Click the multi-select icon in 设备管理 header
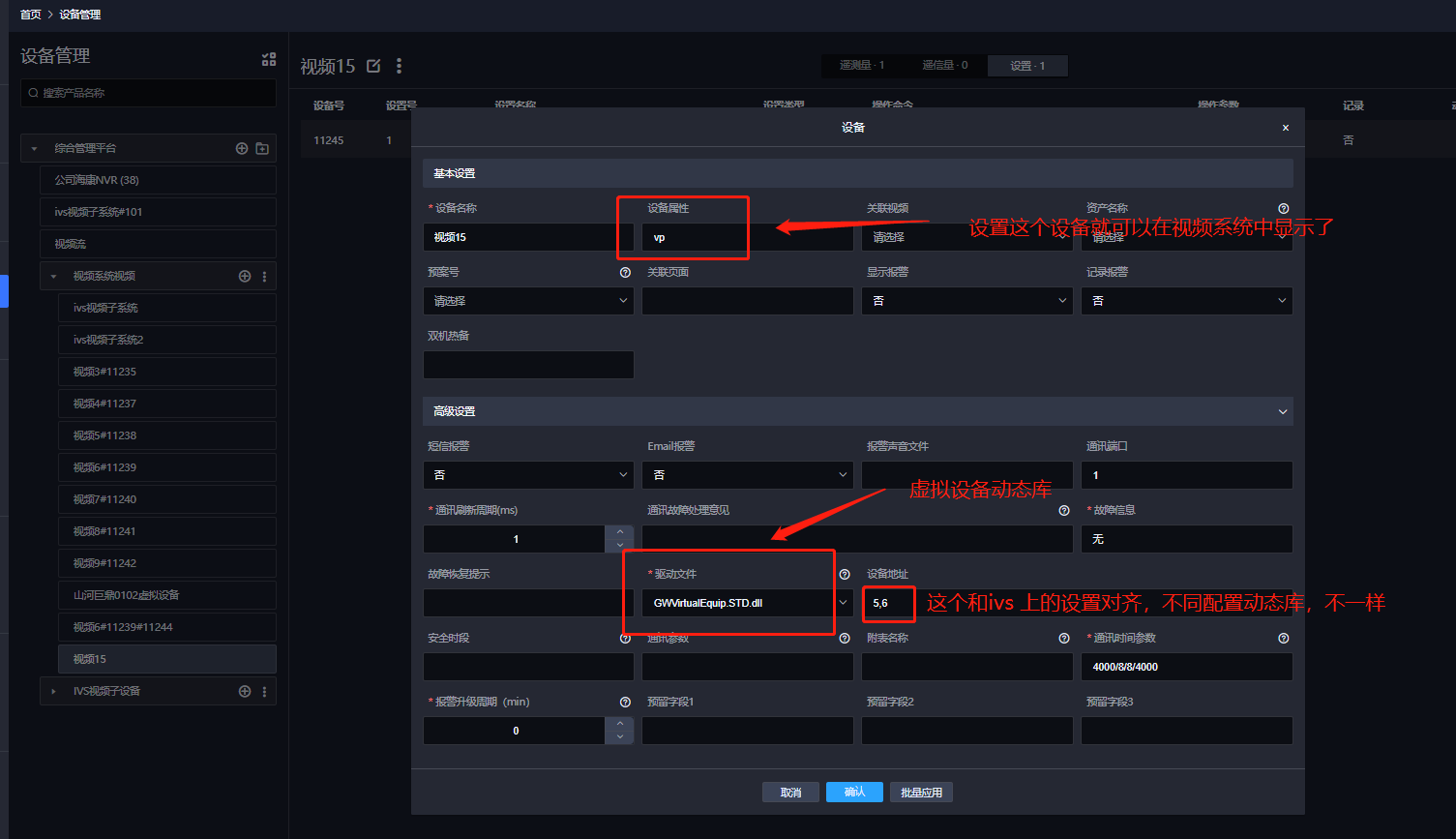The image size is (1456, 839). [269, 59]
